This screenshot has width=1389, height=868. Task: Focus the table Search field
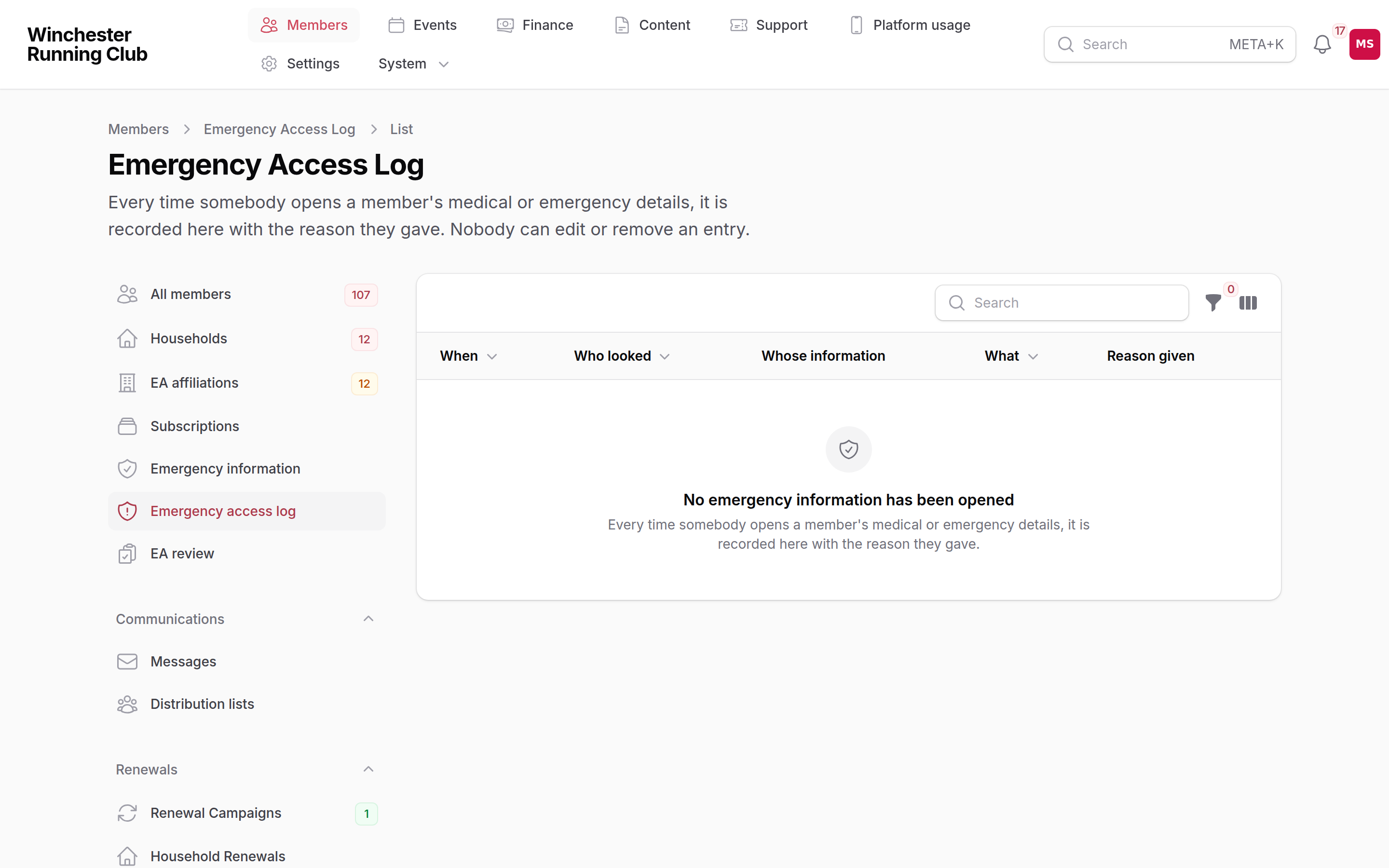[1062, 302]
